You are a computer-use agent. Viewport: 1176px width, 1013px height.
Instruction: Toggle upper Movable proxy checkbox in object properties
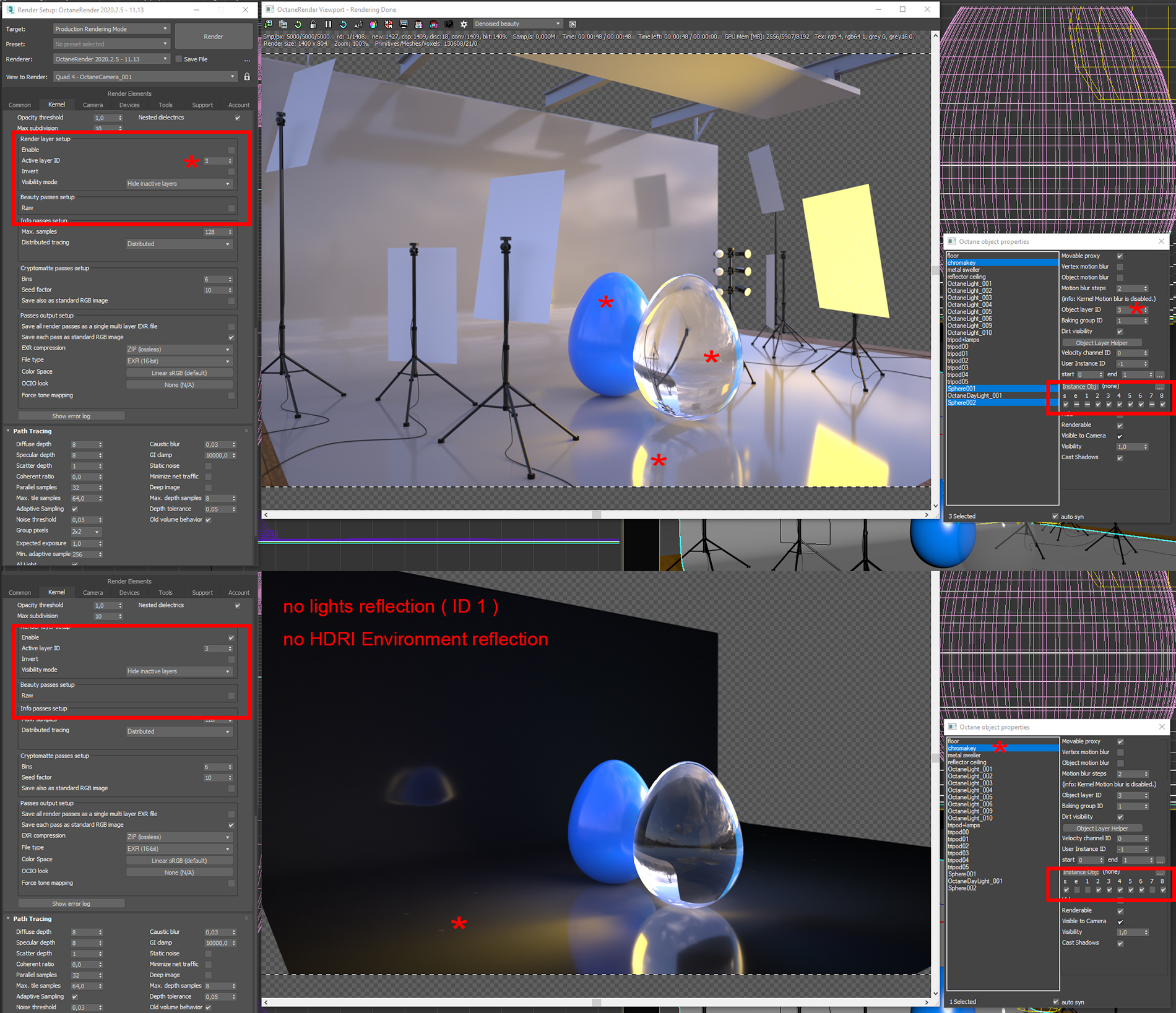(x=1120, y=256)
